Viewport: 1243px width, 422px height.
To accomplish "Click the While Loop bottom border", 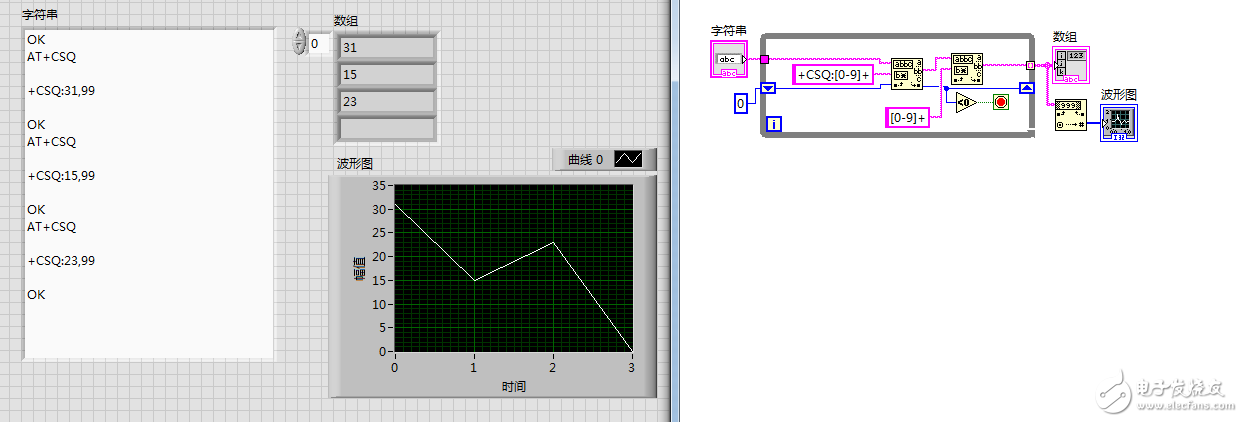I will click(896, 135).
